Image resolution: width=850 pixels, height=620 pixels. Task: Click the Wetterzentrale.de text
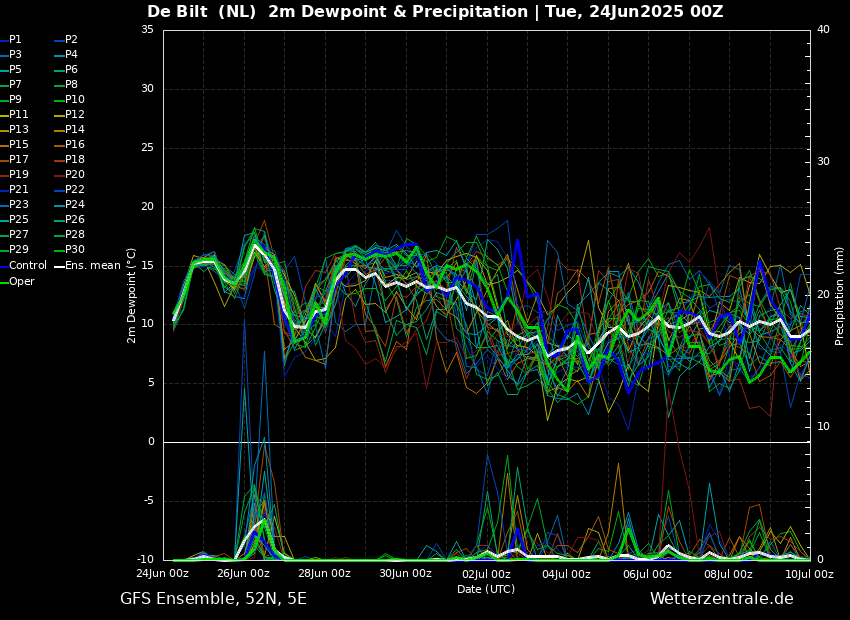tap(721, 599)
